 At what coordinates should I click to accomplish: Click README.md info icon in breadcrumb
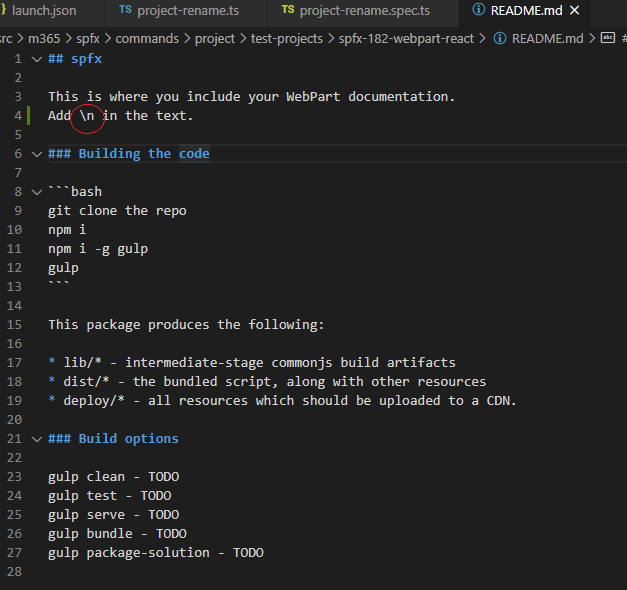pos(500,38)
